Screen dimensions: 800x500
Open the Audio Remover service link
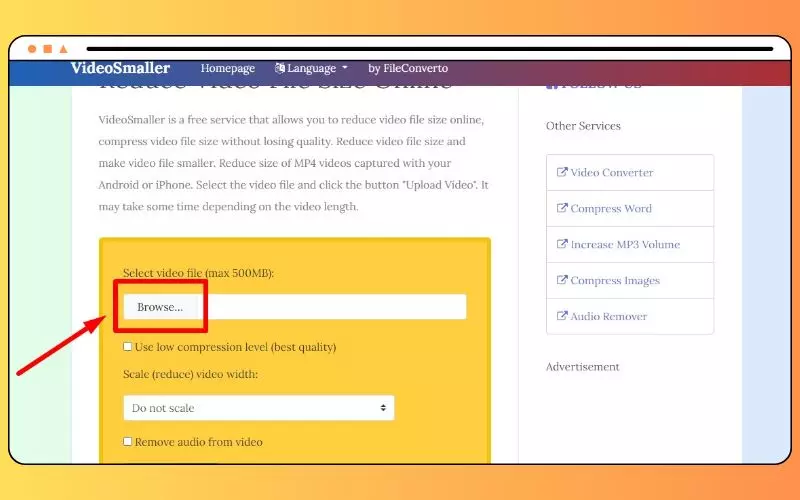tap(608, 316)
